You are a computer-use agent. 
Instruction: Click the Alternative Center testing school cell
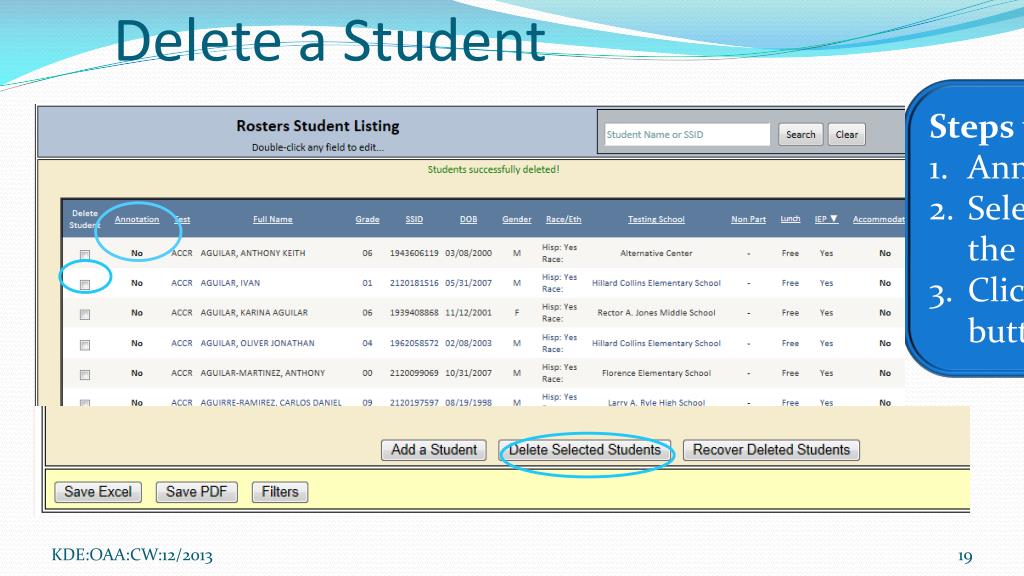pos(656,253)
